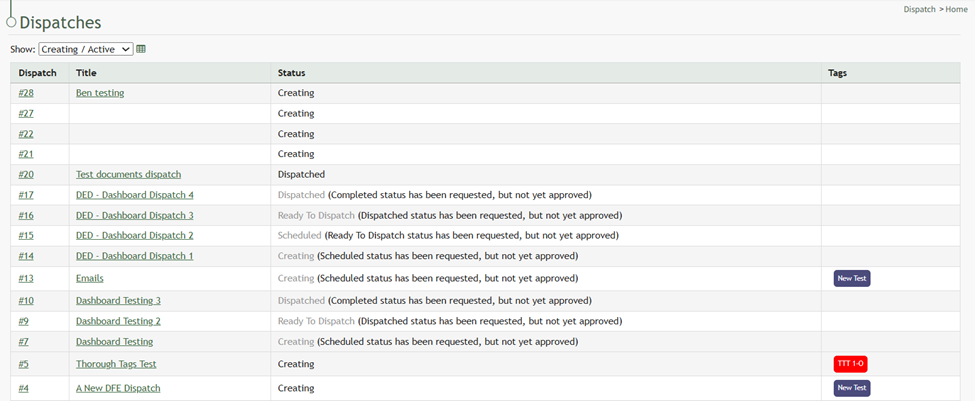This screenshot has width=975, height=401.
Task: Open dispatch #28 link
Action: coord(26,93)
